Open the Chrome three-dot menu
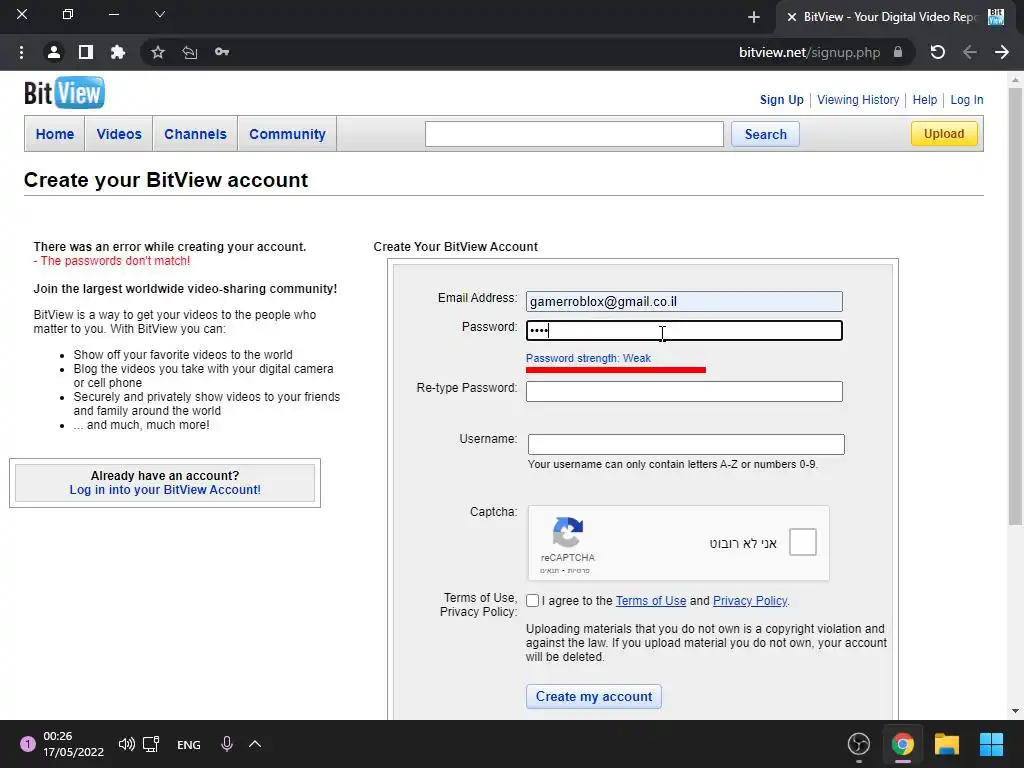The image size is (1024, 768). [22, 52]
